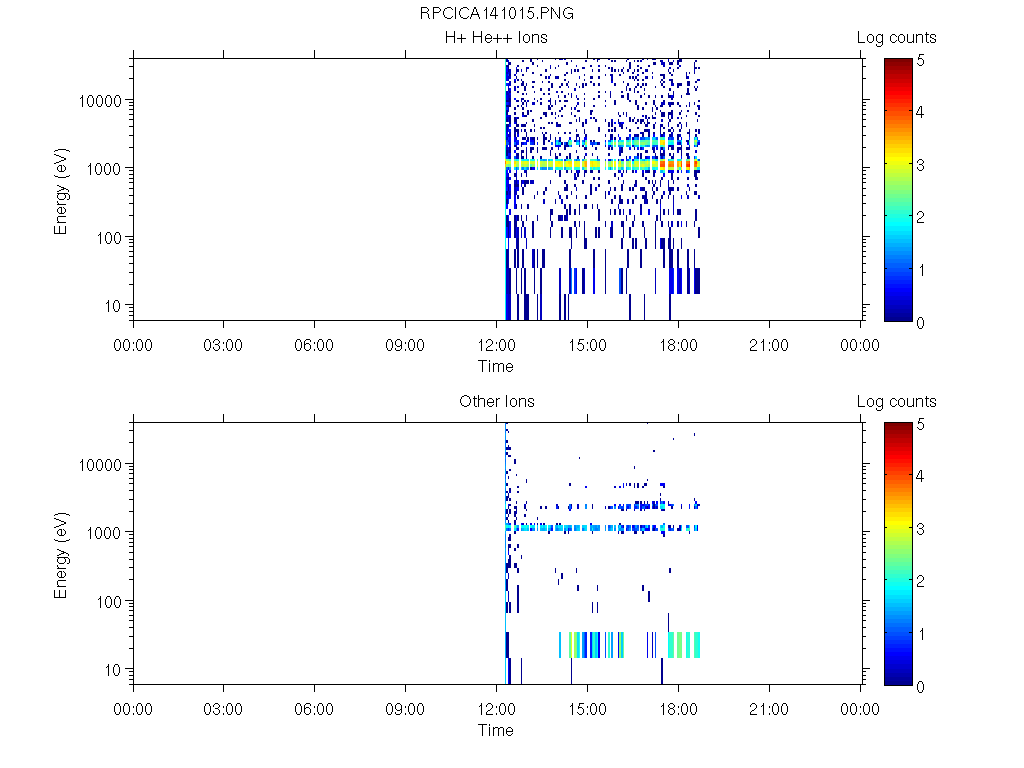Click the 03:00 time tick under Other Ions plot
1024x768 pixels.
point(223,709)
